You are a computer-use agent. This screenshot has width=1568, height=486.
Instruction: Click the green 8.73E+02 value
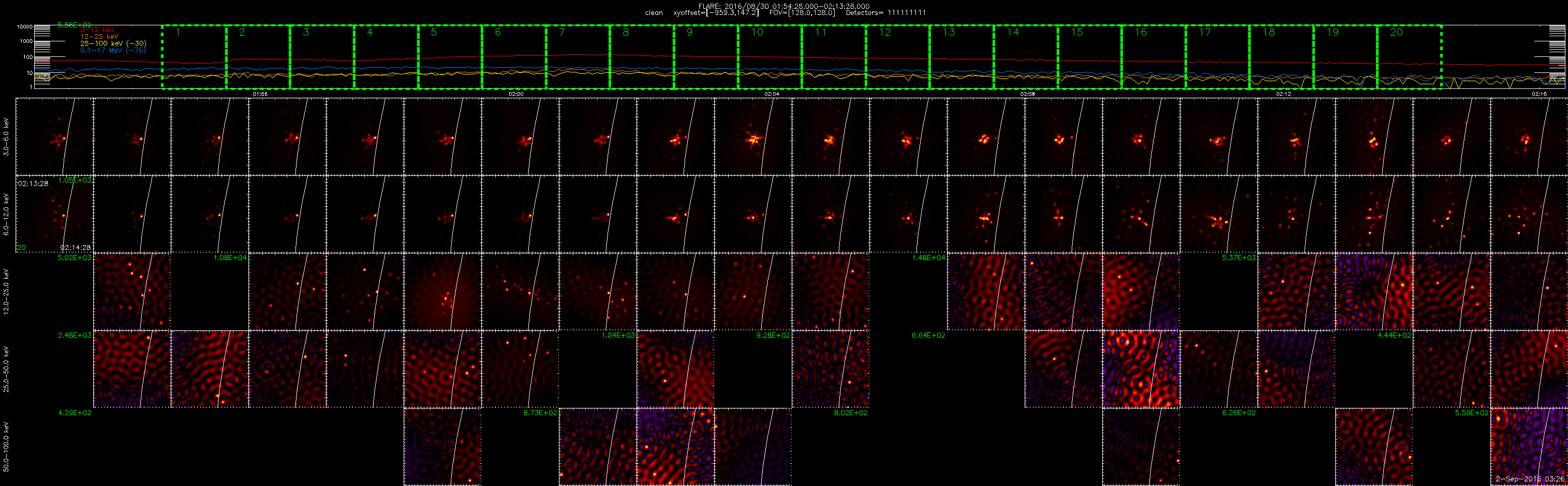pos(540,413)
